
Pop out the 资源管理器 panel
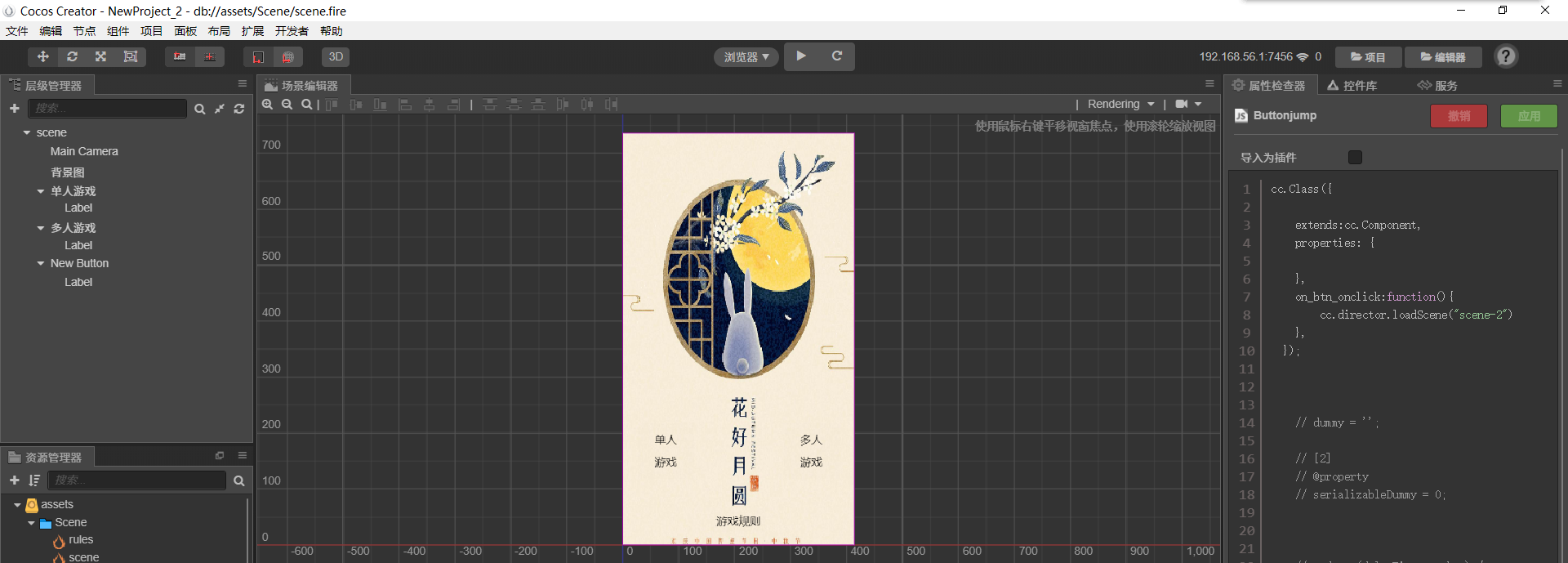(220, 455)
